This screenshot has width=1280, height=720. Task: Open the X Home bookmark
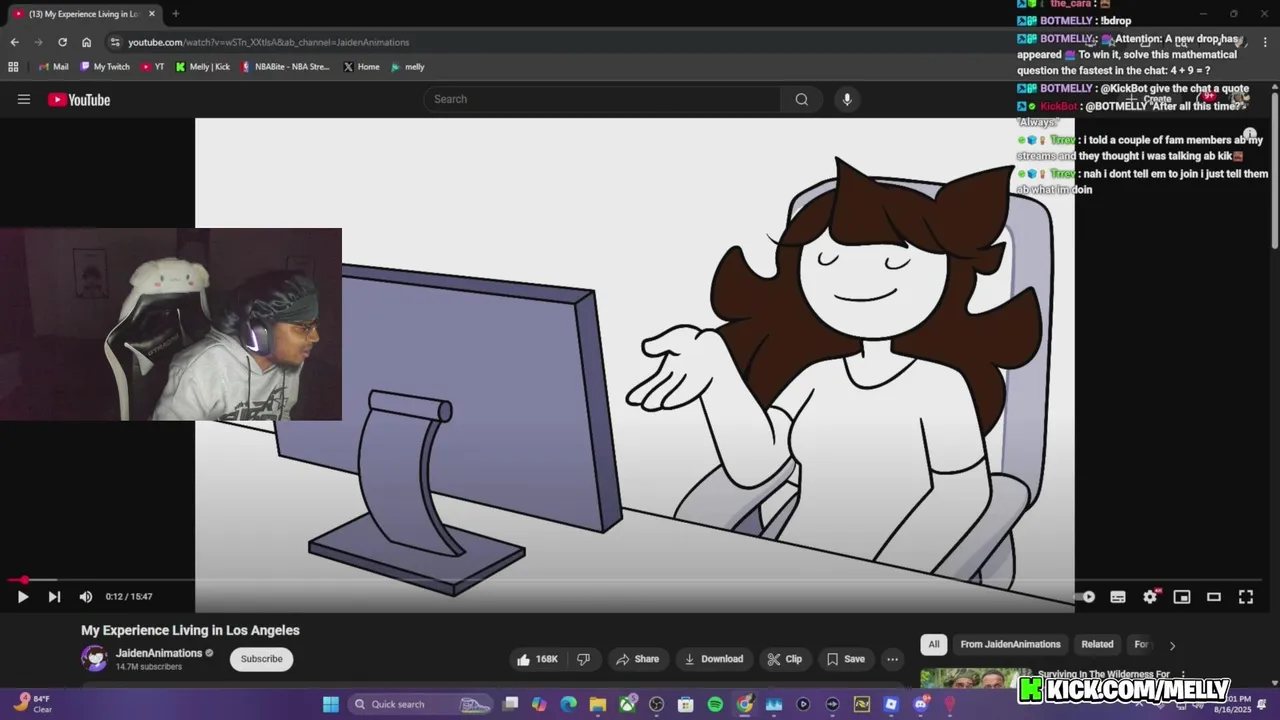[361, 67]
